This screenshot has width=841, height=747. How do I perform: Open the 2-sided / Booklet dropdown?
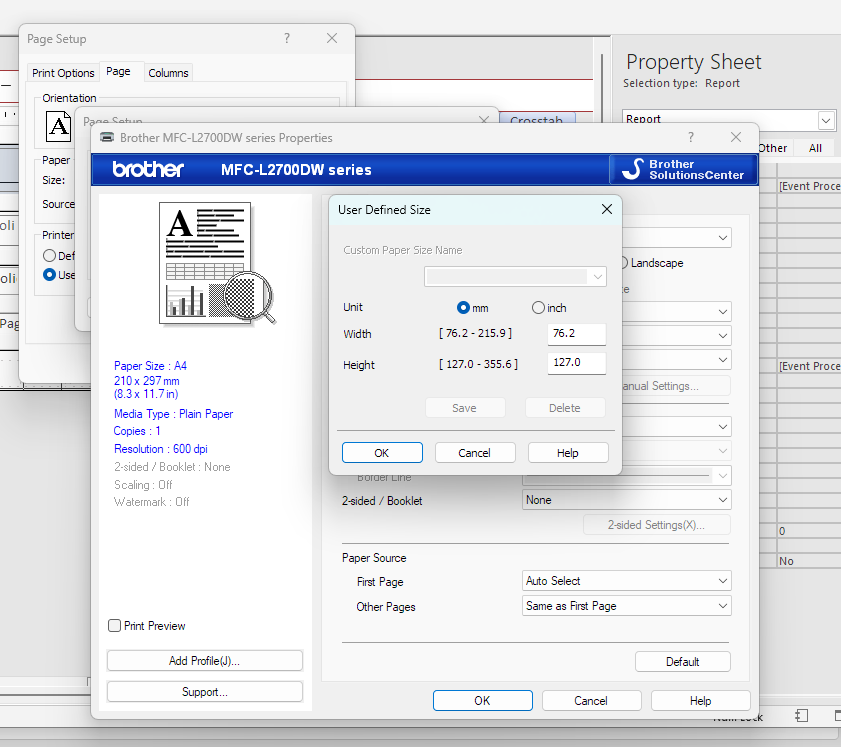tap(626, 500)
